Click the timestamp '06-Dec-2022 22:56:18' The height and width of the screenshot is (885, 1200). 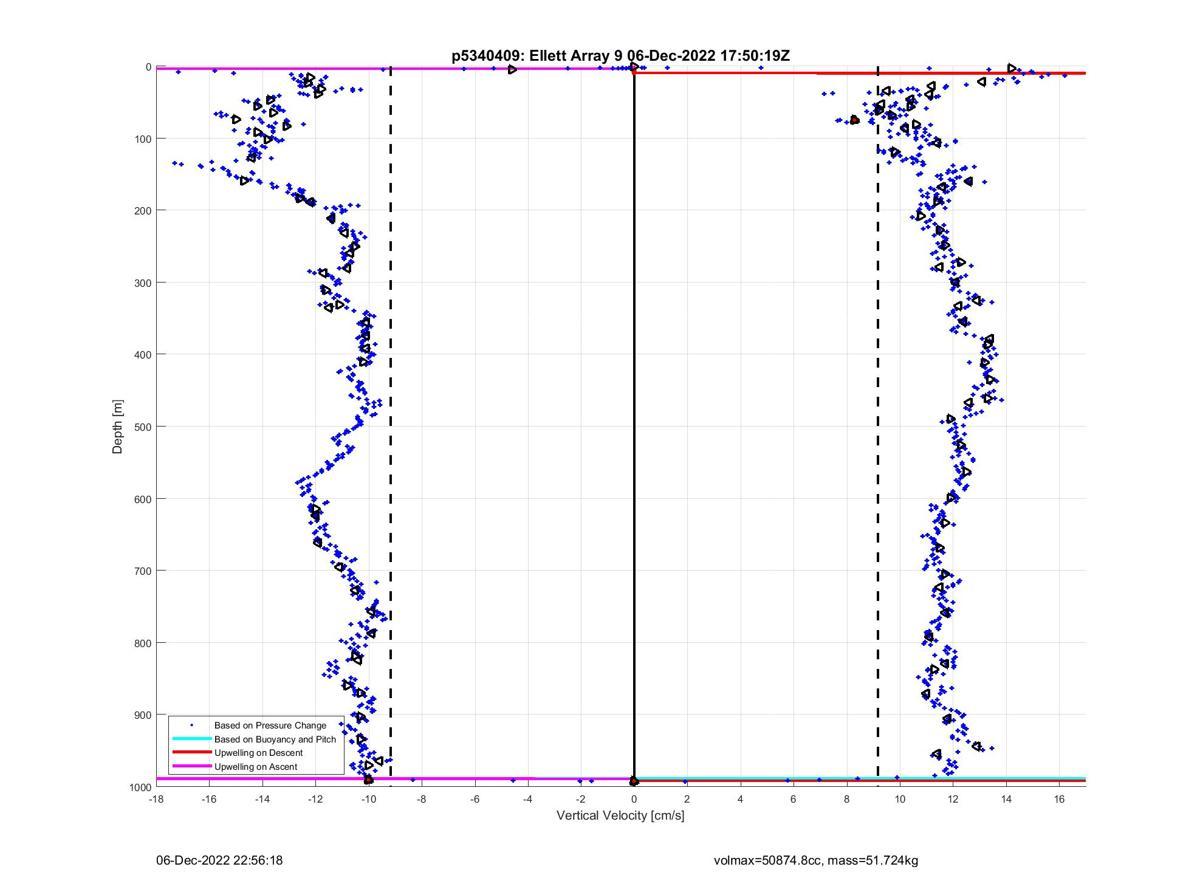219,860
